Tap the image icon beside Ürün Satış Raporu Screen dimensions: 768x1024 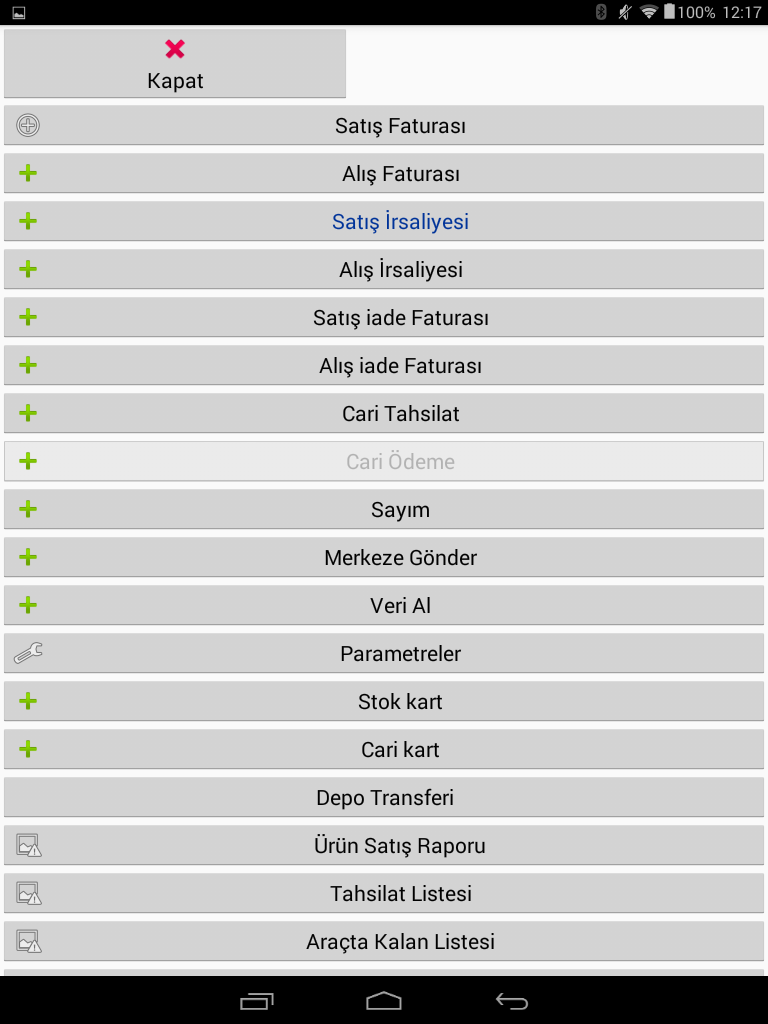click(28, 846)
